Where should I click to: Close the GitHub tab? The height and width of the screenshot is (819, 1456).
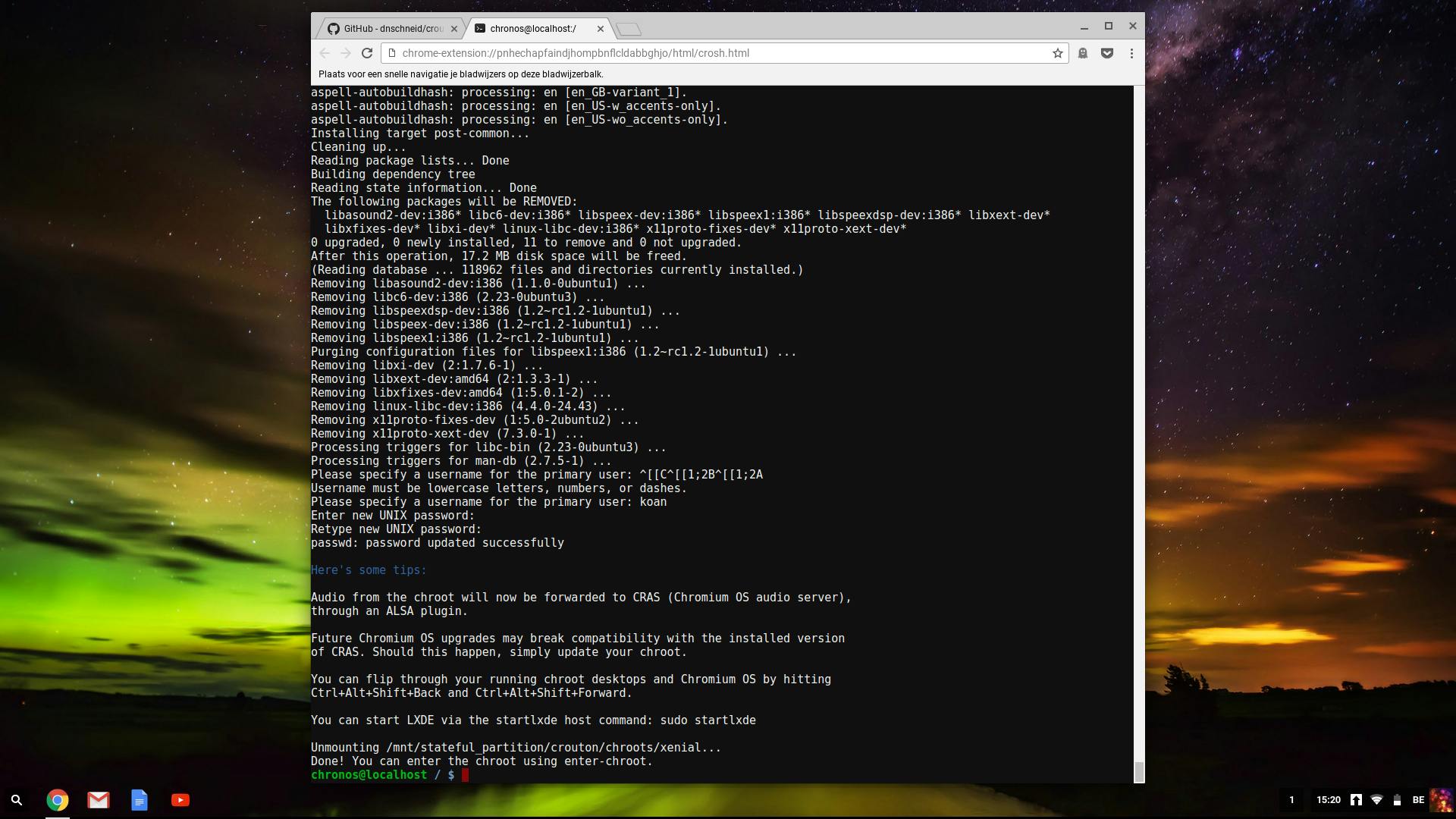coord(454,29)
